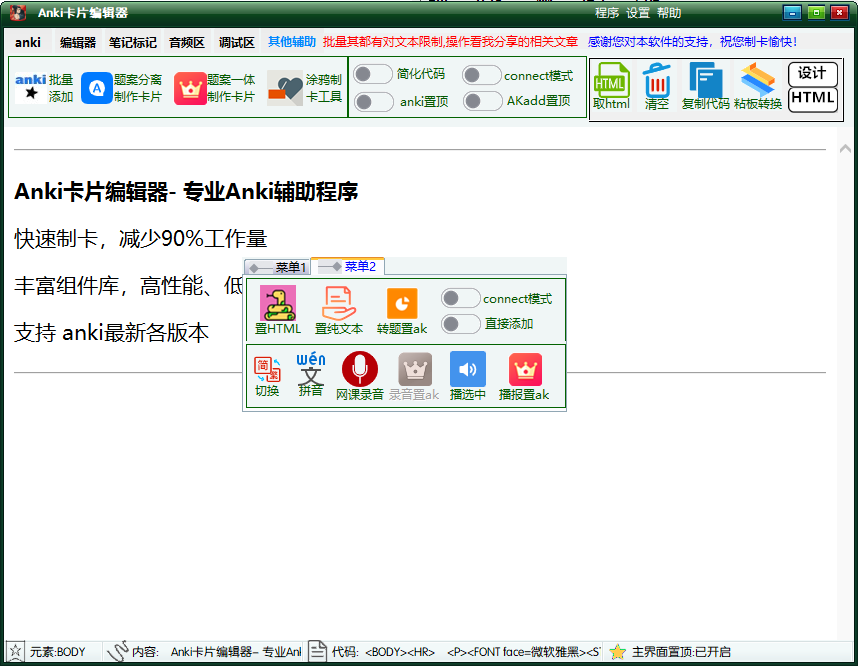Click the star icon beside 元素:BODY
858x666 pixels.
tap(15, 651)
